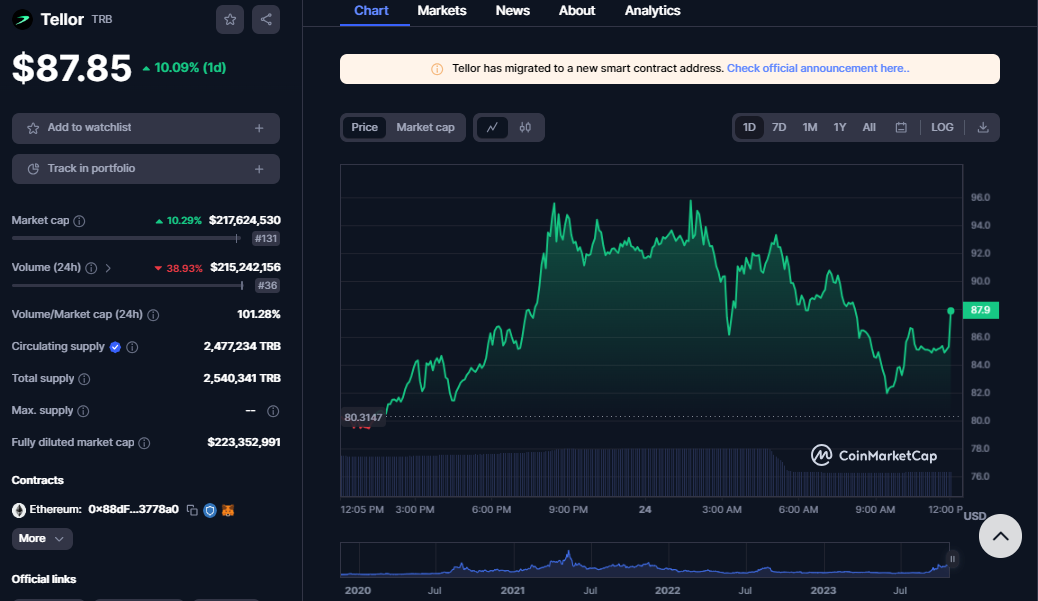Click the historical overview mini chart

pos(645,560)
